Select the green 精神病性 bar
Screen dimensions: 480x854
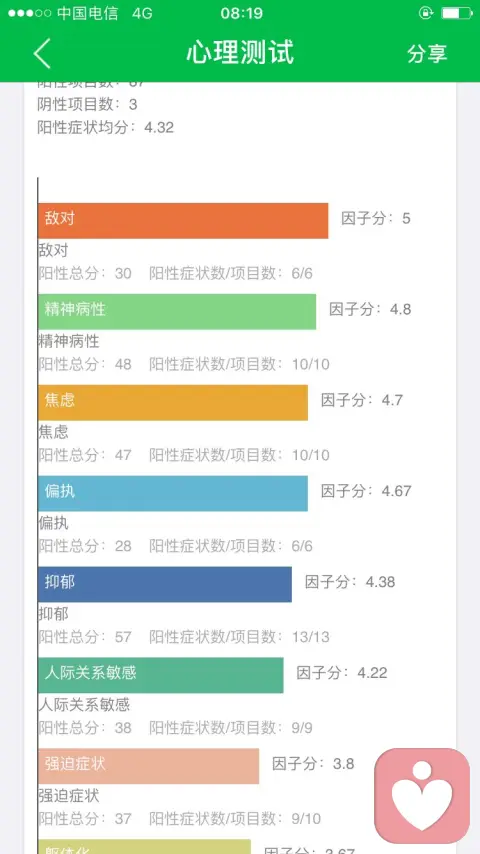[x=177, y=312]
